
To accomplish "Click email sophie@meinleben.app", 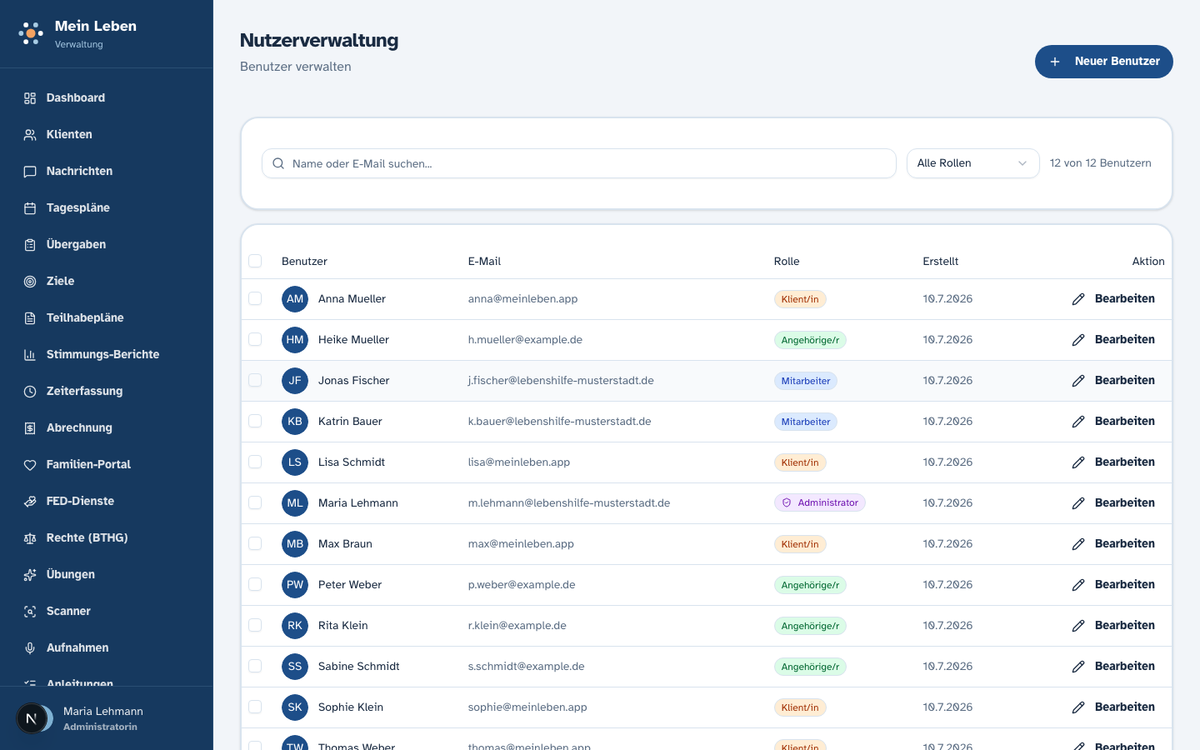I will (527, 707).
